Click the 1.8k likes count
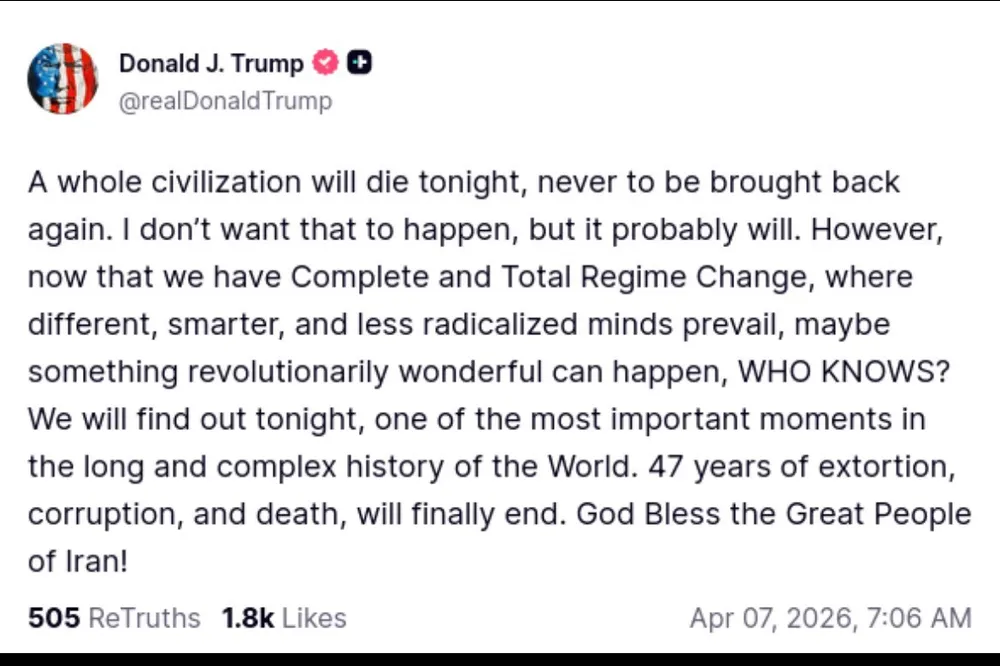This screenshot has width=1000, height=666. point(248,618)
